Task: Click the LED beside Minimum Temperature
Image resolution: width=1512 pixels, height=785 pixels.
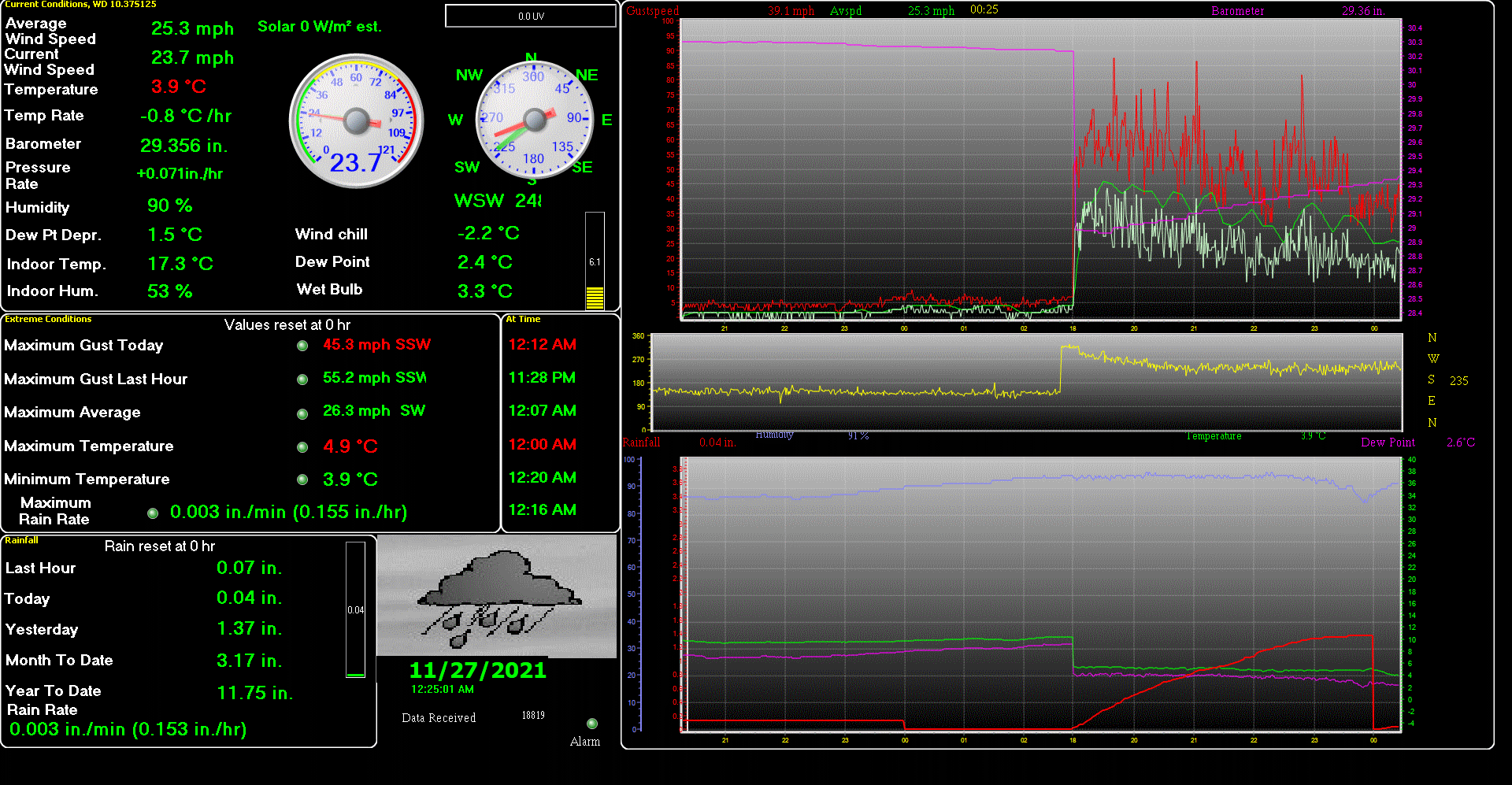Action: coord(302,480)
